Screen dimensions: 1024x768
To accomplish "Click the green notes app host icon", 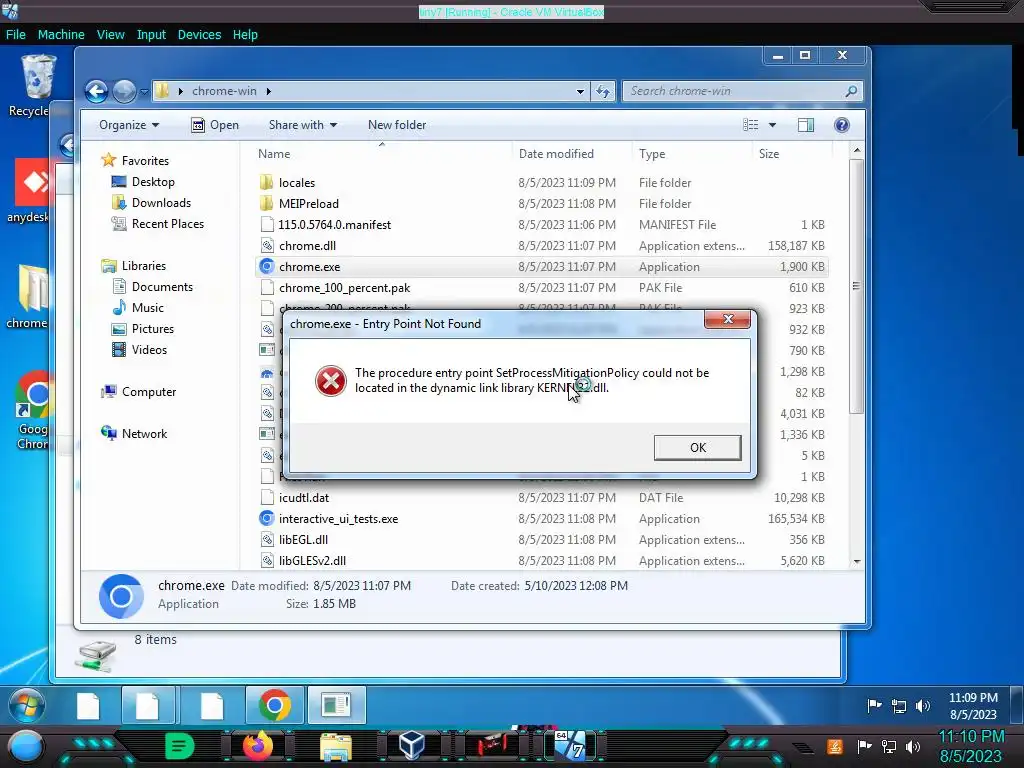I will tap(180, 746).
